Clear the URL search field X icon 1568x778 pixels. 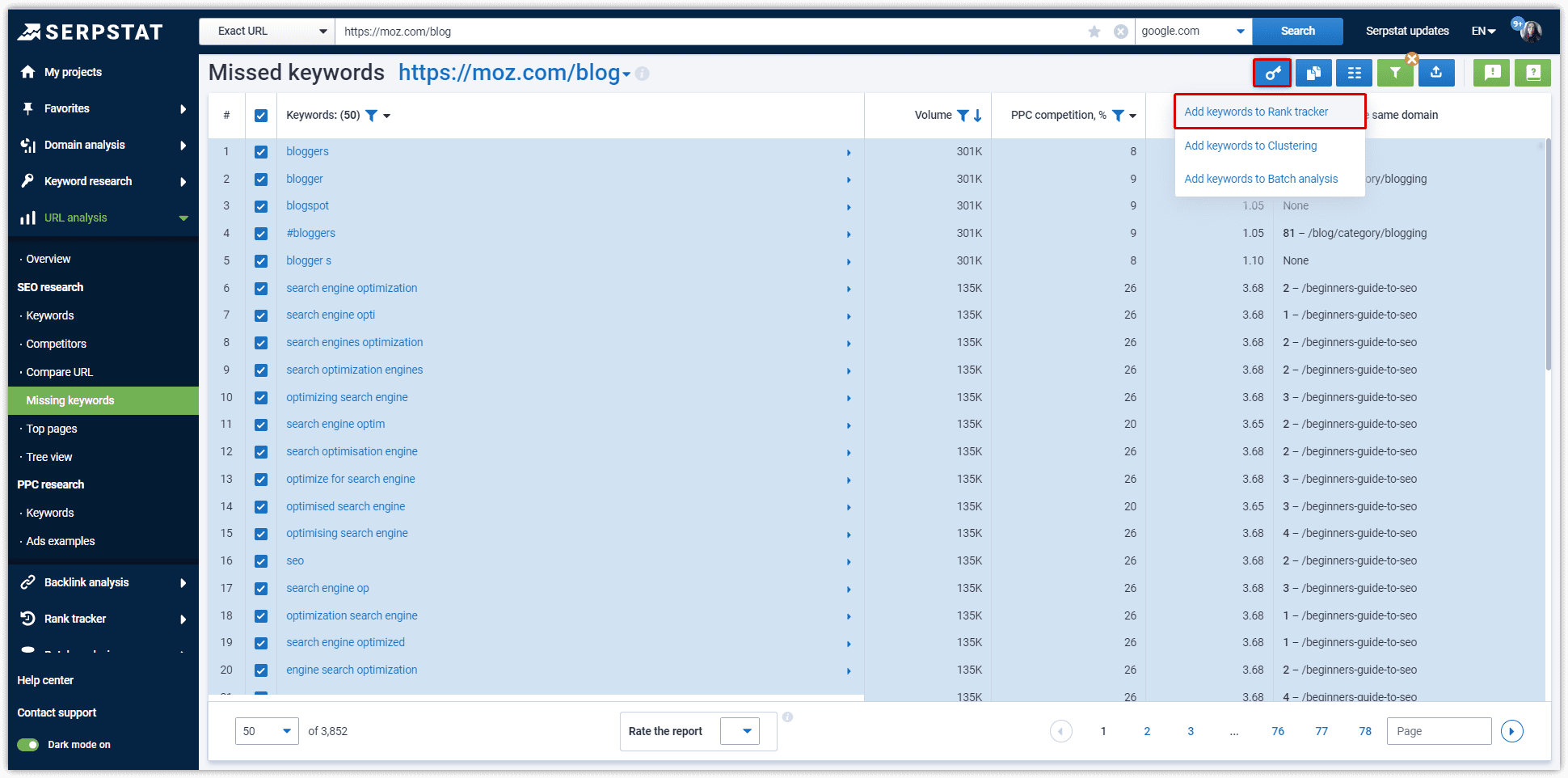pyautogui.click(x=1121, y=32)
